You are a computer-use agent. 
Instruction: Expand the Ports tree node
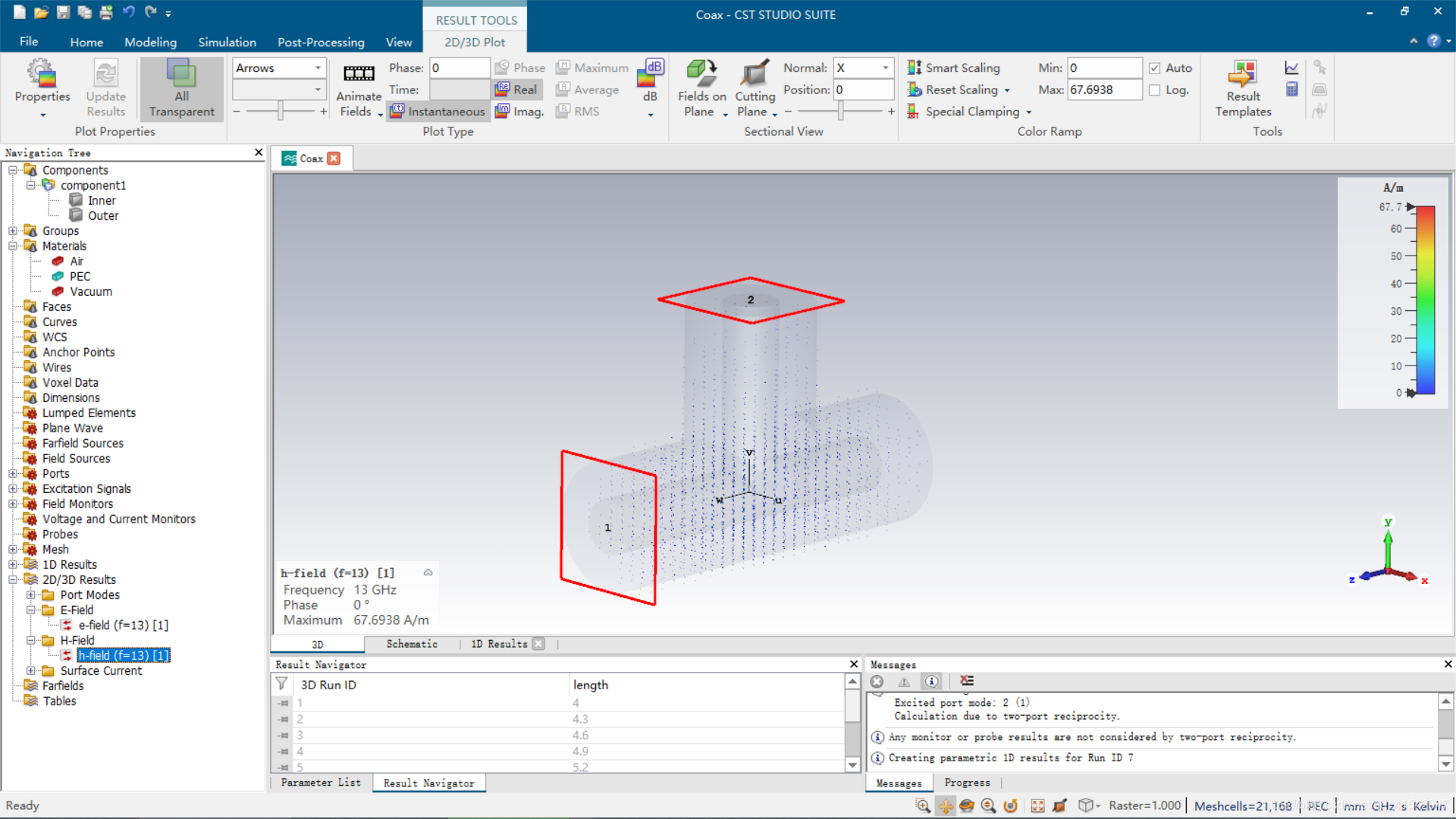tap(13, 473)
